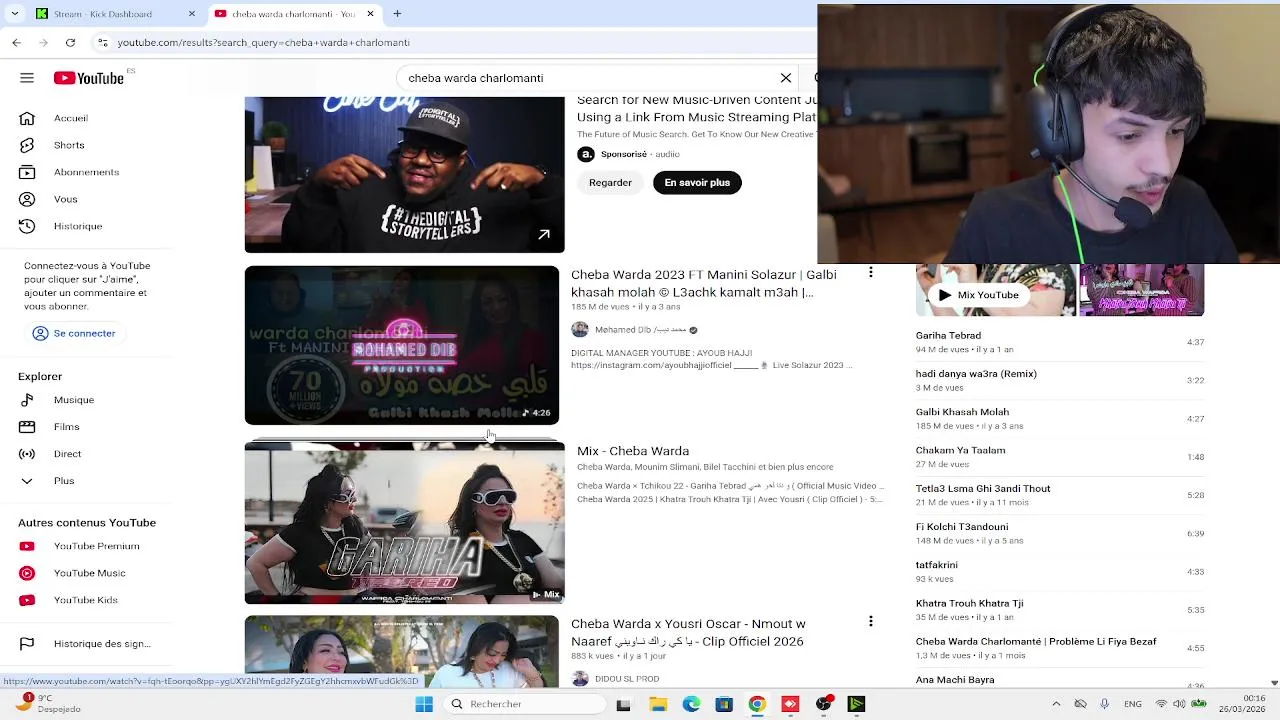Screen dimensions: 1280x720
Task: Open YouTube Music link
Action: point(89,574)
